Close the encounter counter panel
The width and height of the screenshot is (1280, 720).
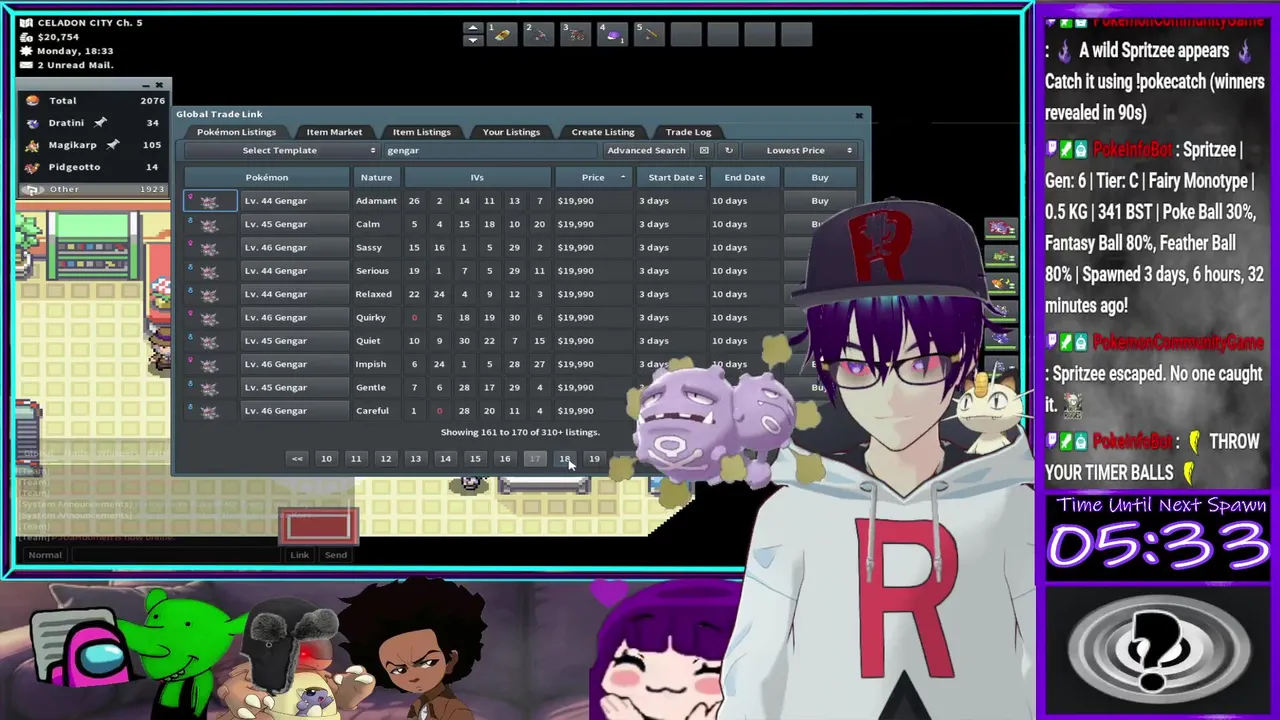point(159,85)
